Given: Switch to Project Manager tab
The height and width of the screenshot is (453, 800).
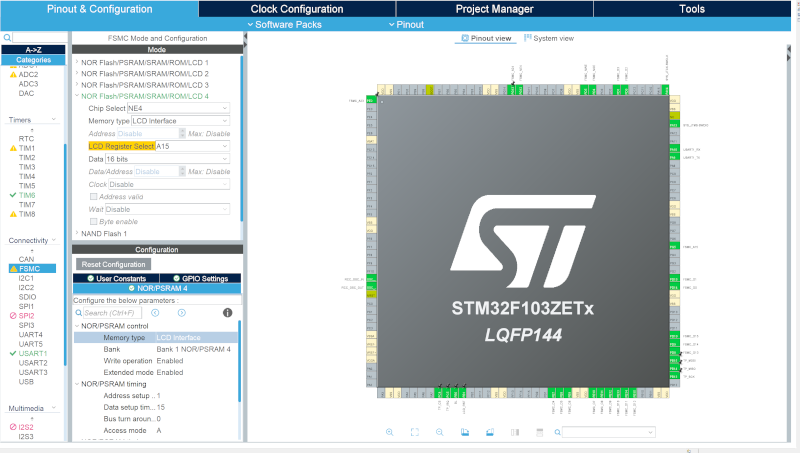Looking at the screenshot, I should (494, 9).
